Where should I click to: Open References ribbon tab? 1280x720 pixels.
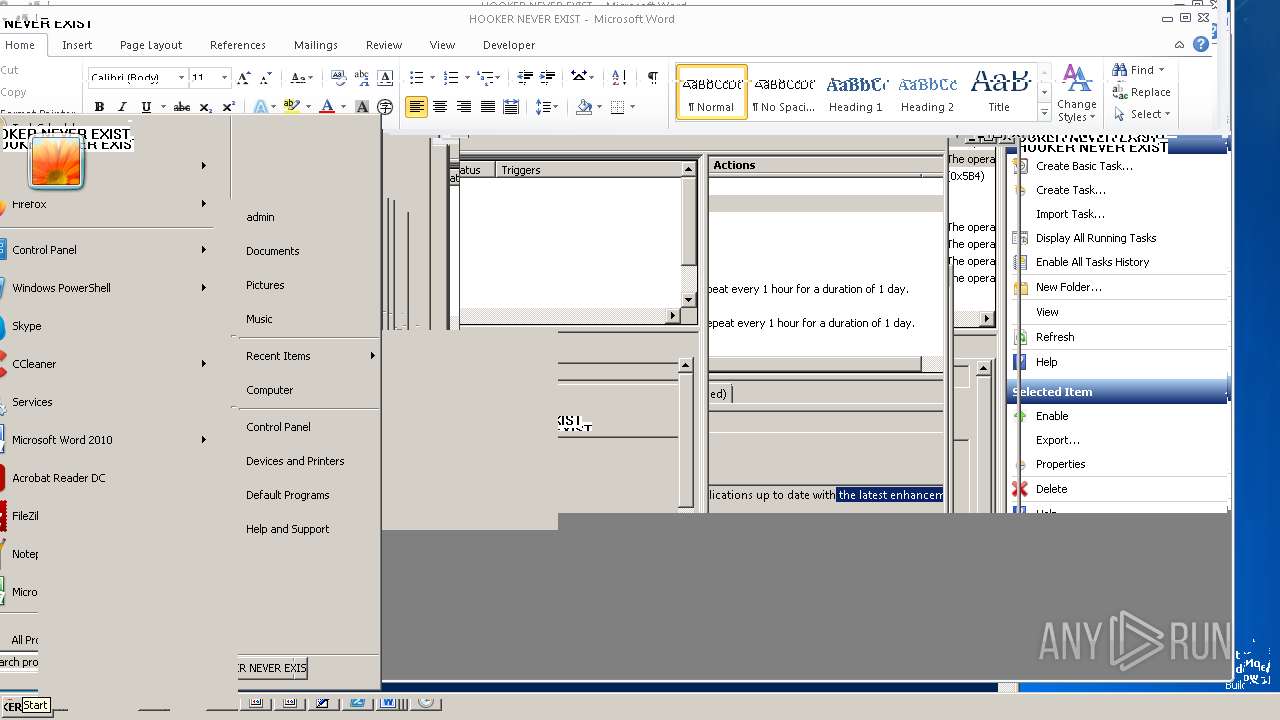point(238,45)
